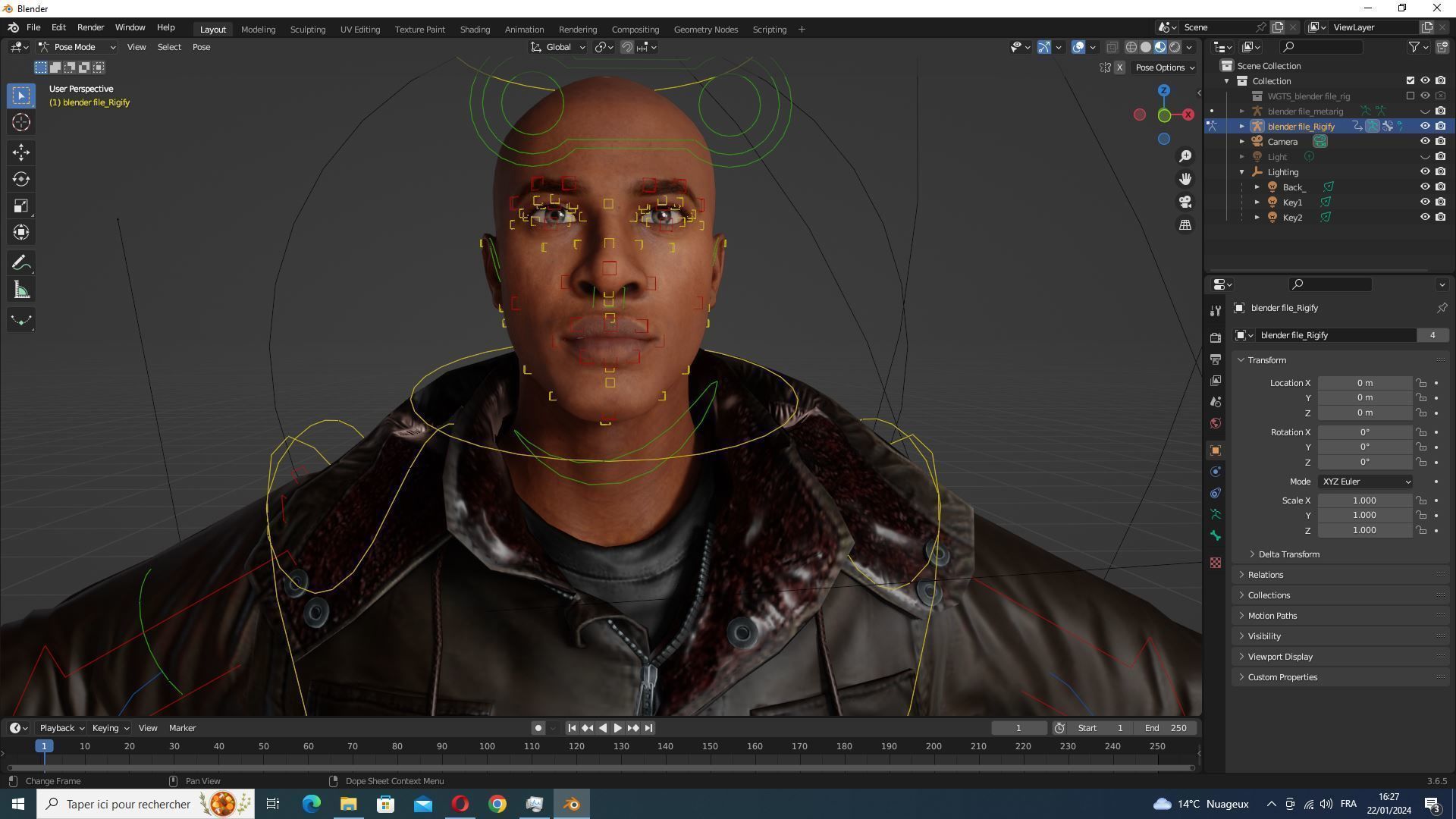The height and width of the screenshot is (819, 1456).
Task: Open Google Chrome from the taskbar
Action: point(497,804)
